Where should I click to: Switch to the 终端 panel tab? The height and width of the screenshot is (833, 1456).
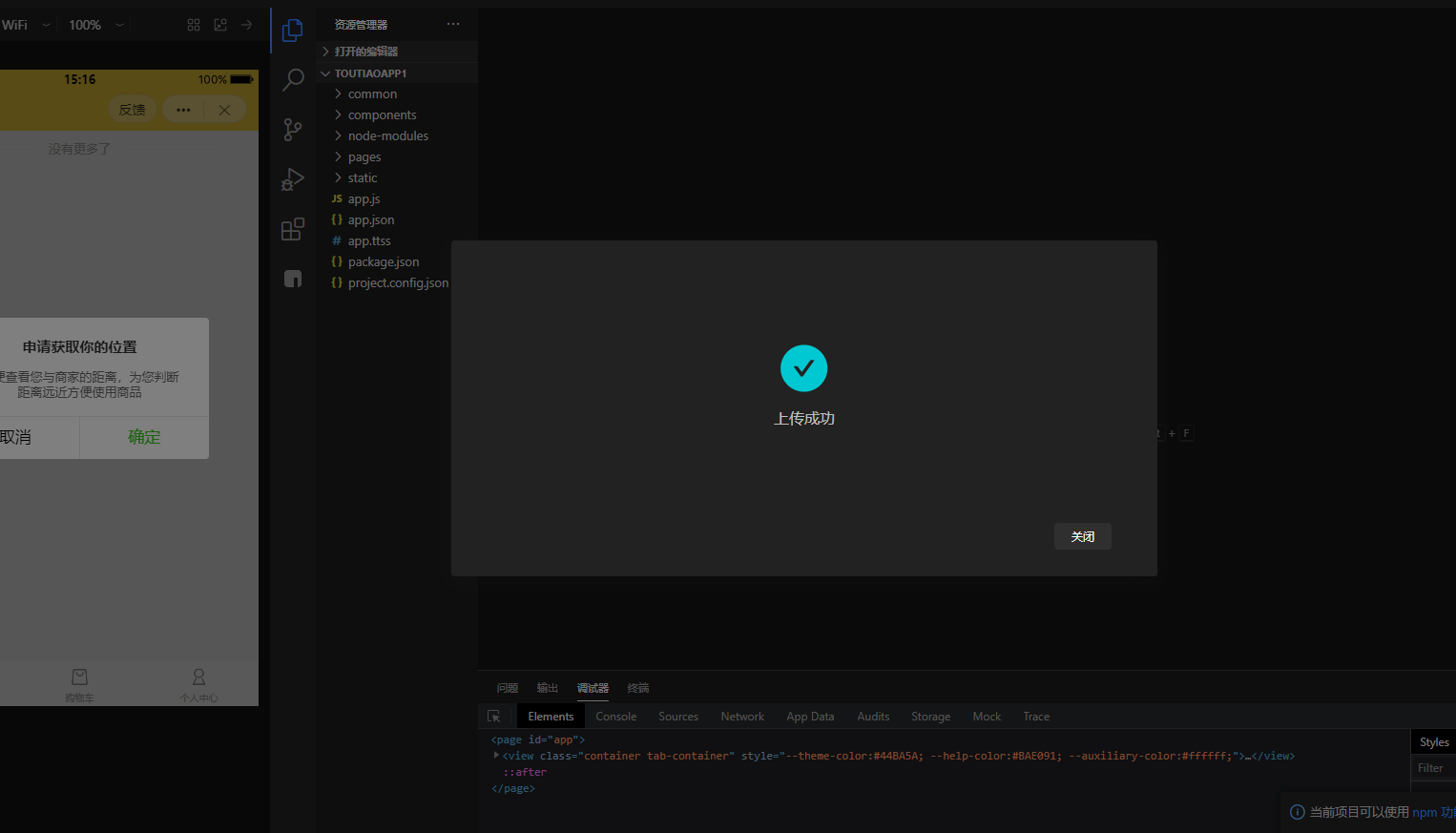click(x=638, y=688)
